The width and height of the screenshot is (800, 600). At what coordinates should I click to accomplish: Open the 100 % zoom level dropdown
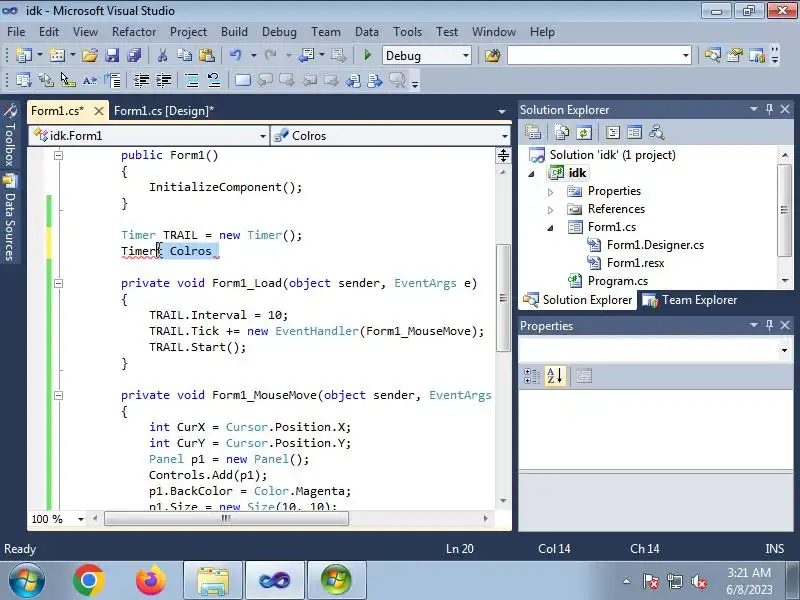pos(81,519)
